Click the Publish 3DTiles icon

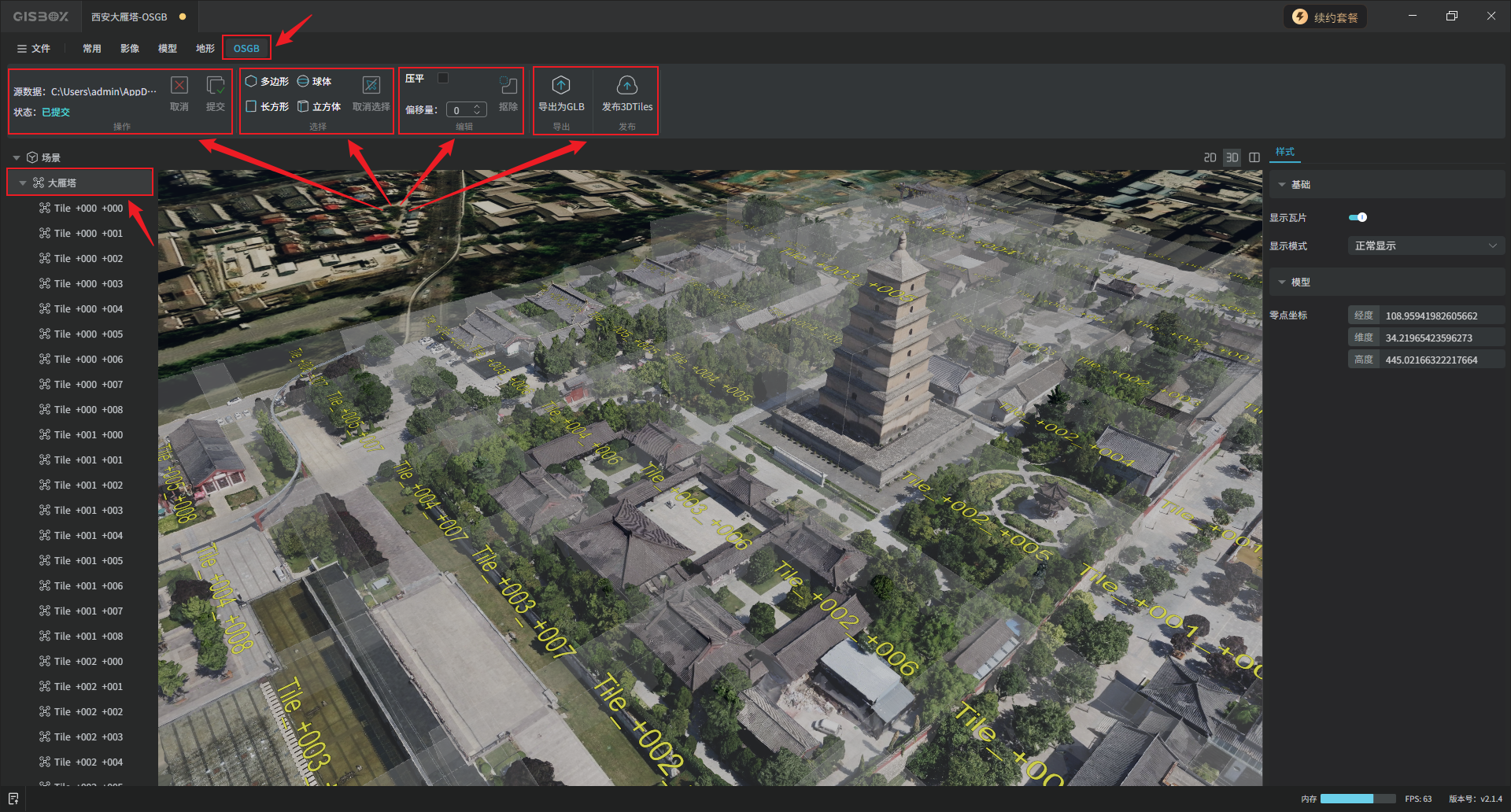[x=626, y=86]
